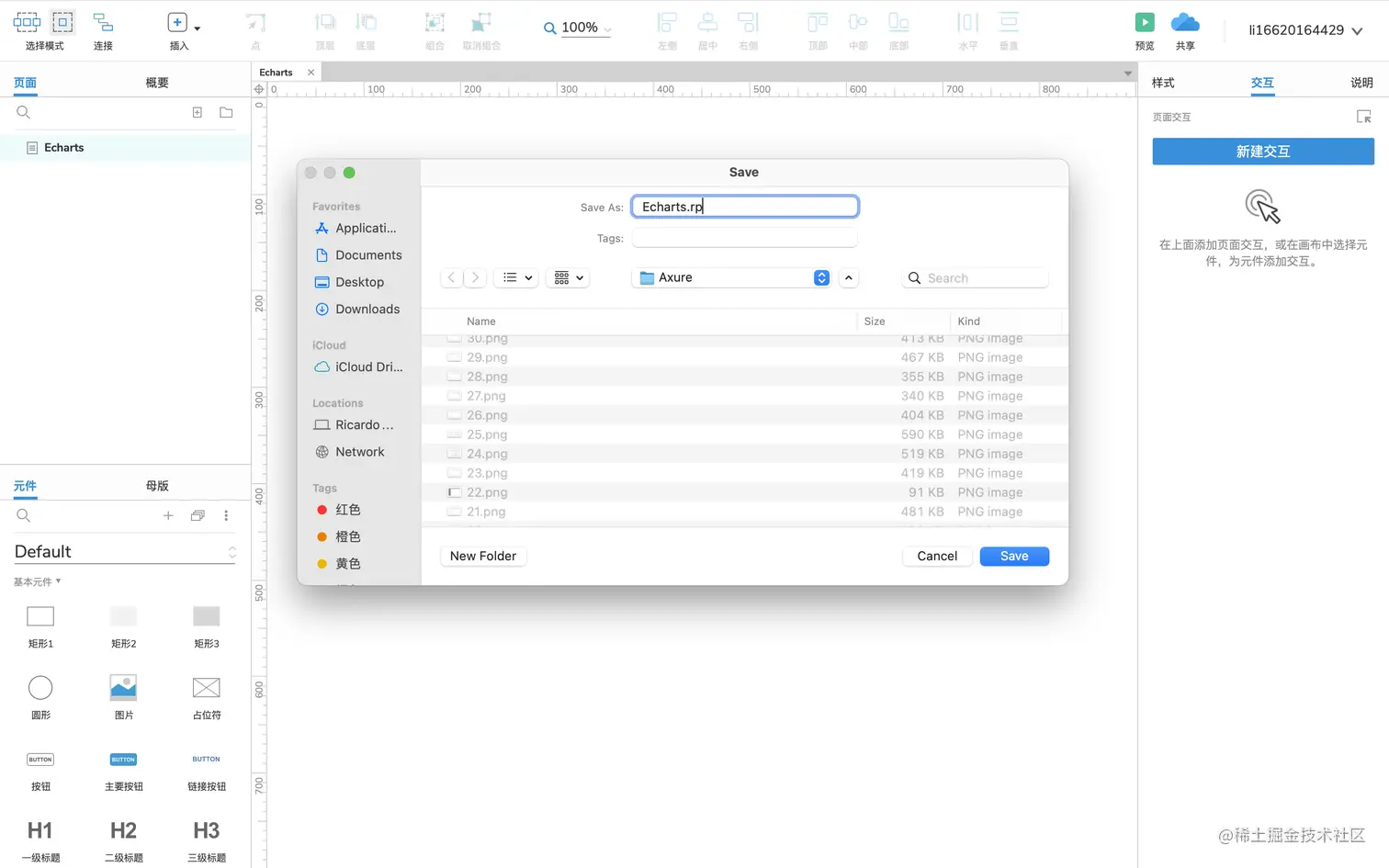Open the Default library selector

125,551
